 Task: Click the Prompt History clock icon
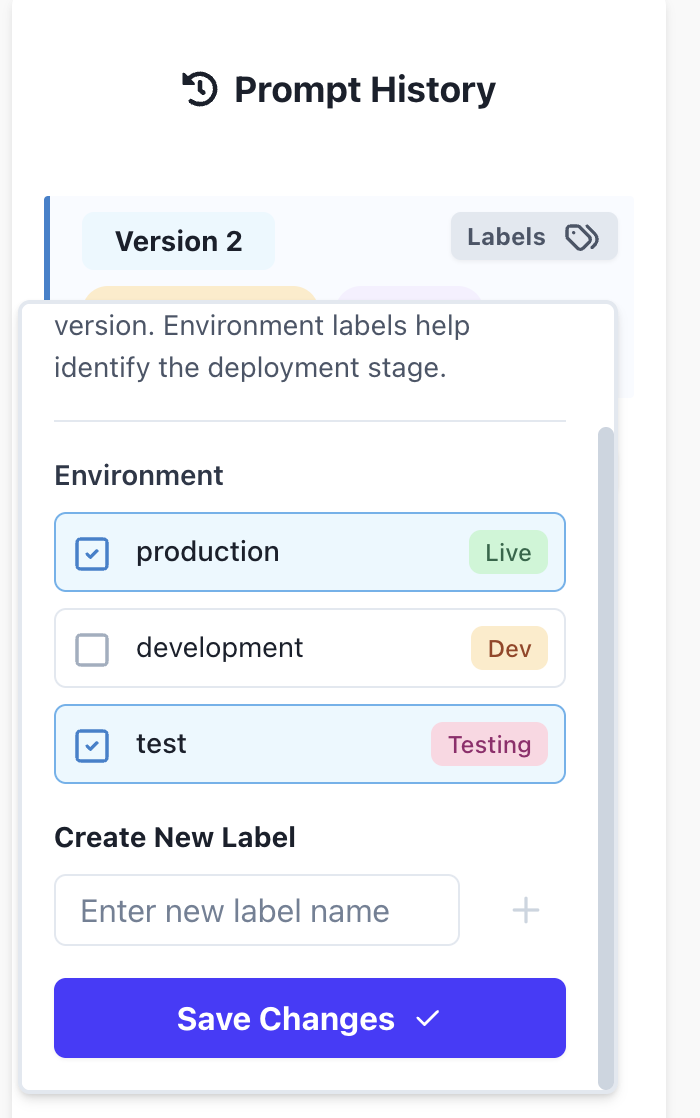[x=200, y=90]
